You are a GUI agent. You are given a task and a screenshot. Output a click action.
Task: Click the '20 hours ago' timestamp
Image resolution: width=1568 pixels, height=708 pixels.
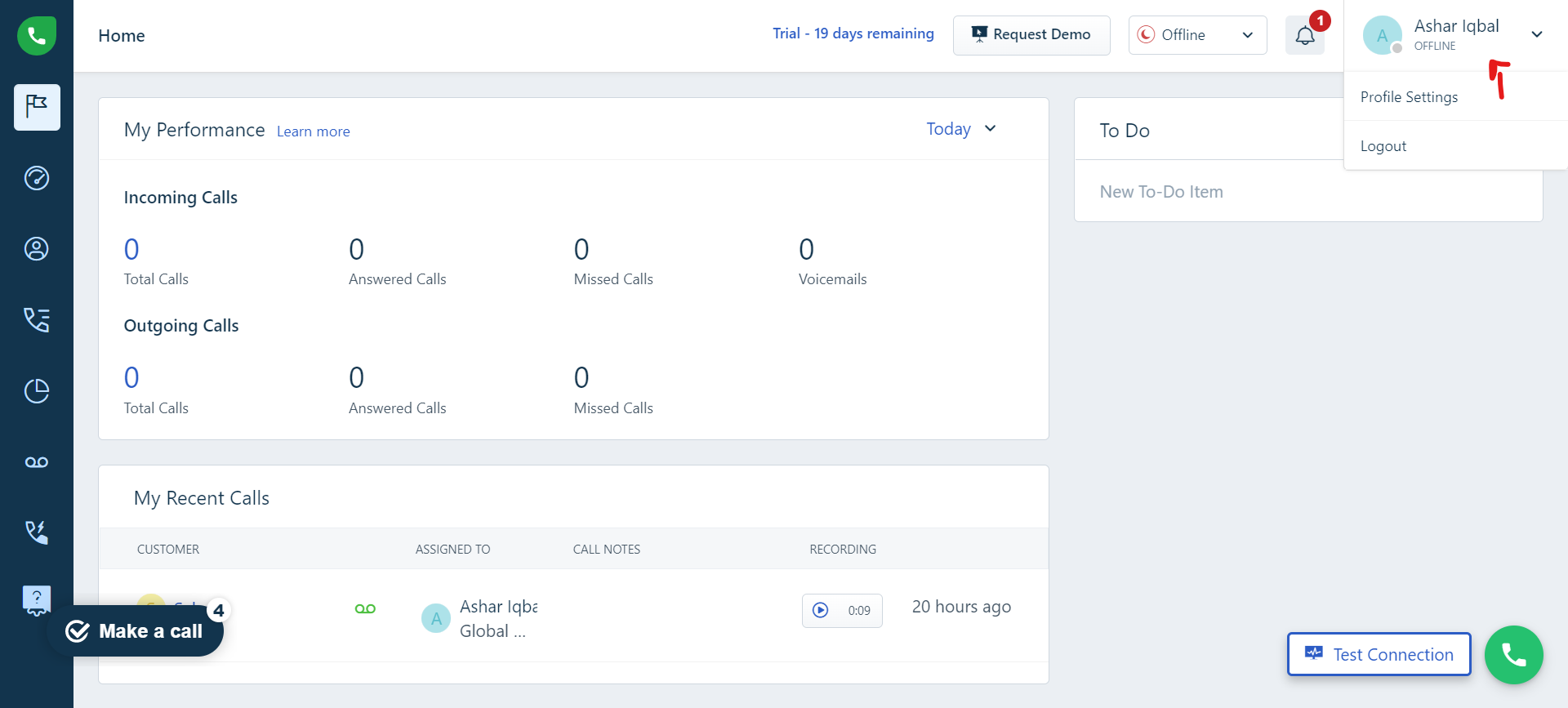pos(961,607)
